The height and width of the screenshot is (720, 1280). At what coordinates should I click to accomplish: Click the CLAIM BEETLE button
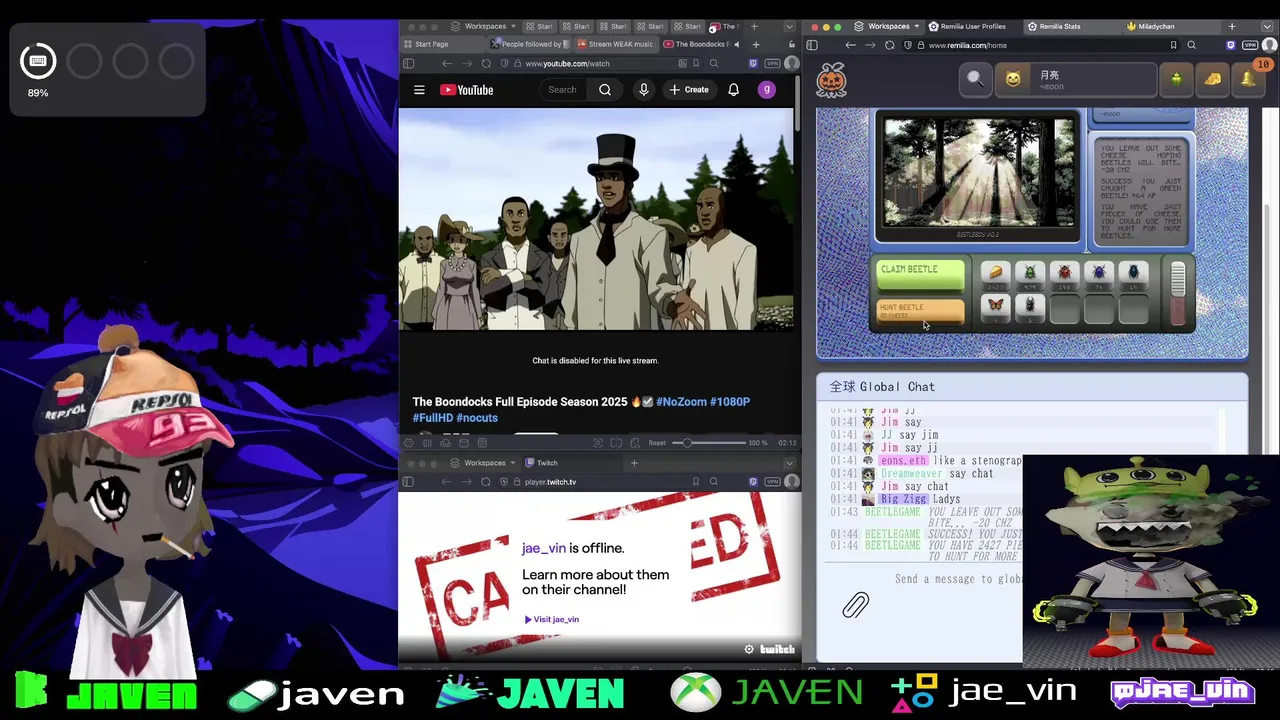[920, 274]
